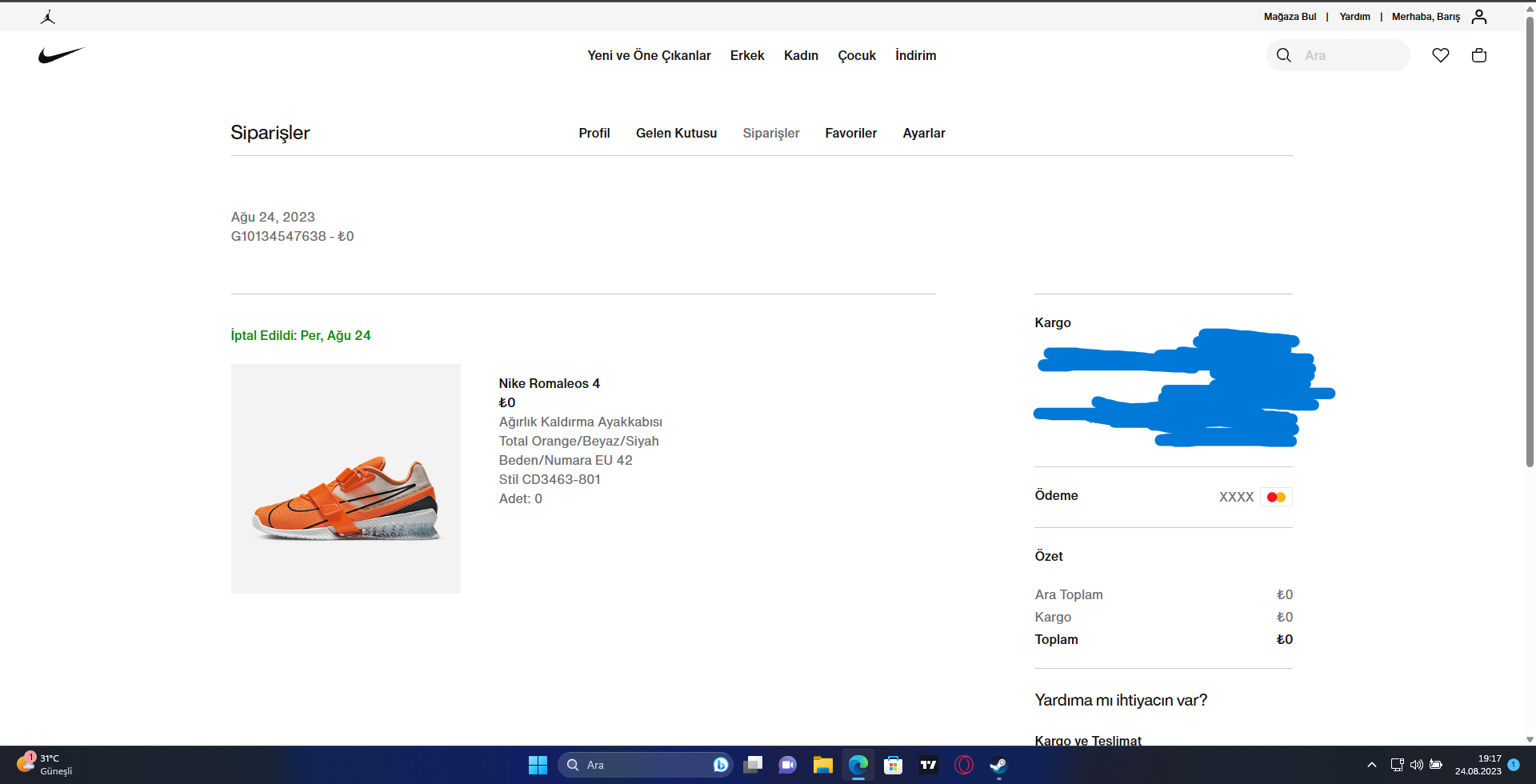Viewport: 1536px width, 784px height.
Task: Switch to the Ayarlar tab
Action: [924, 133]
